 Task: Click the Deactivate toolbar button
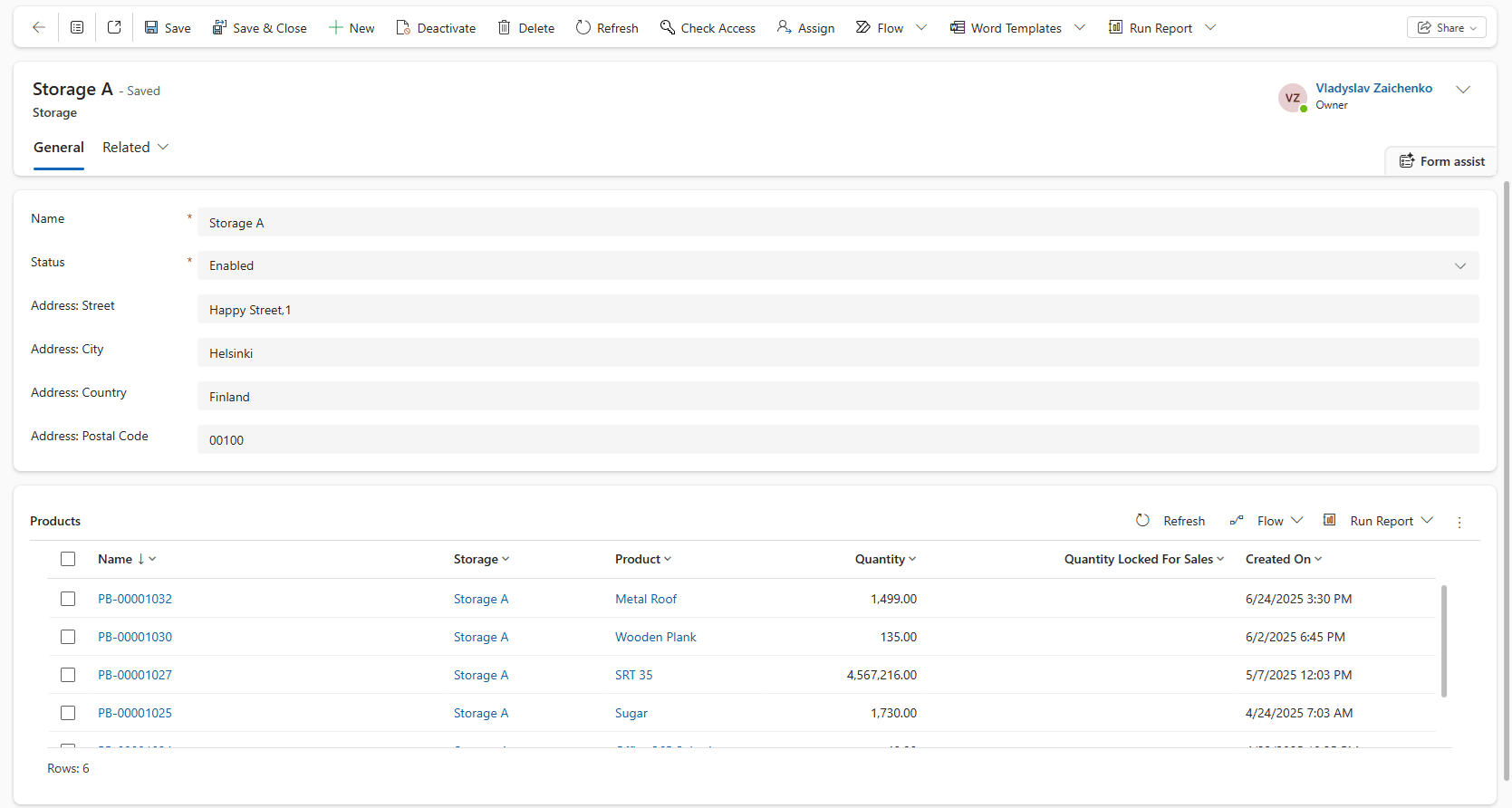(436, 28)
